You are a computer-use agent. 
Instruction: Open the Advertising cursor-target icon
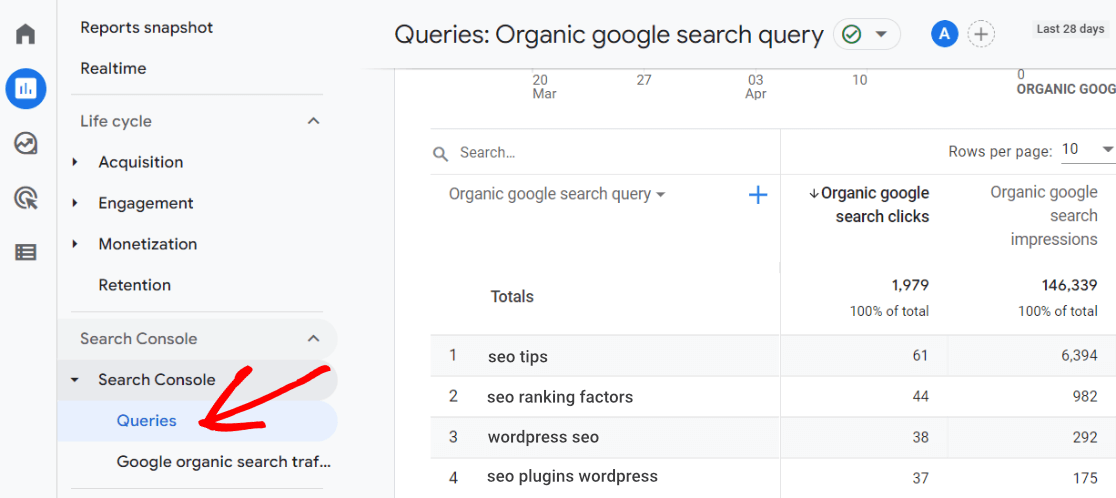(26, 198)
